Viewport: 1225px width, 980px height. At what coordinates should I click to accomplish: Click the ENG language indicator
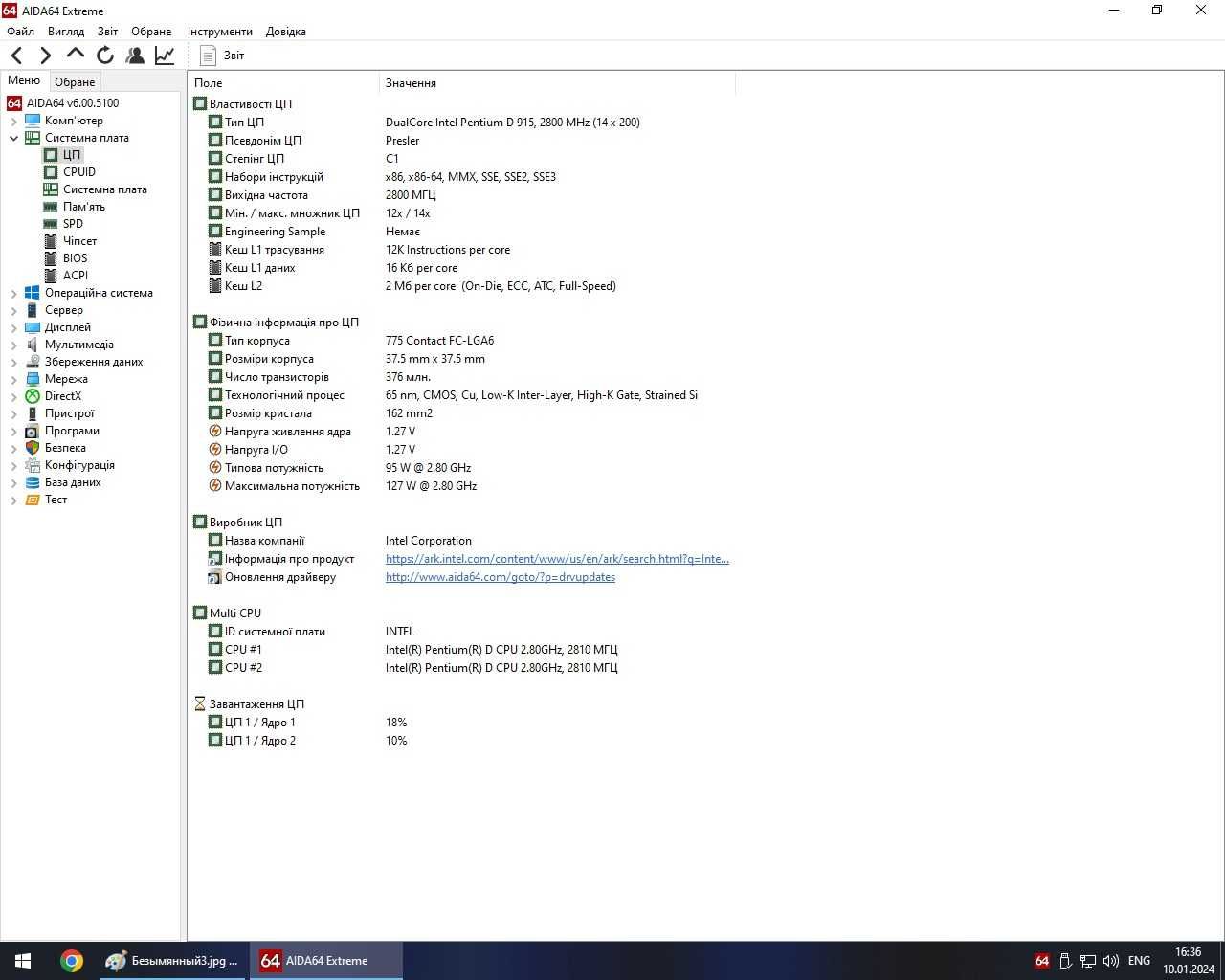(1139, 961)
